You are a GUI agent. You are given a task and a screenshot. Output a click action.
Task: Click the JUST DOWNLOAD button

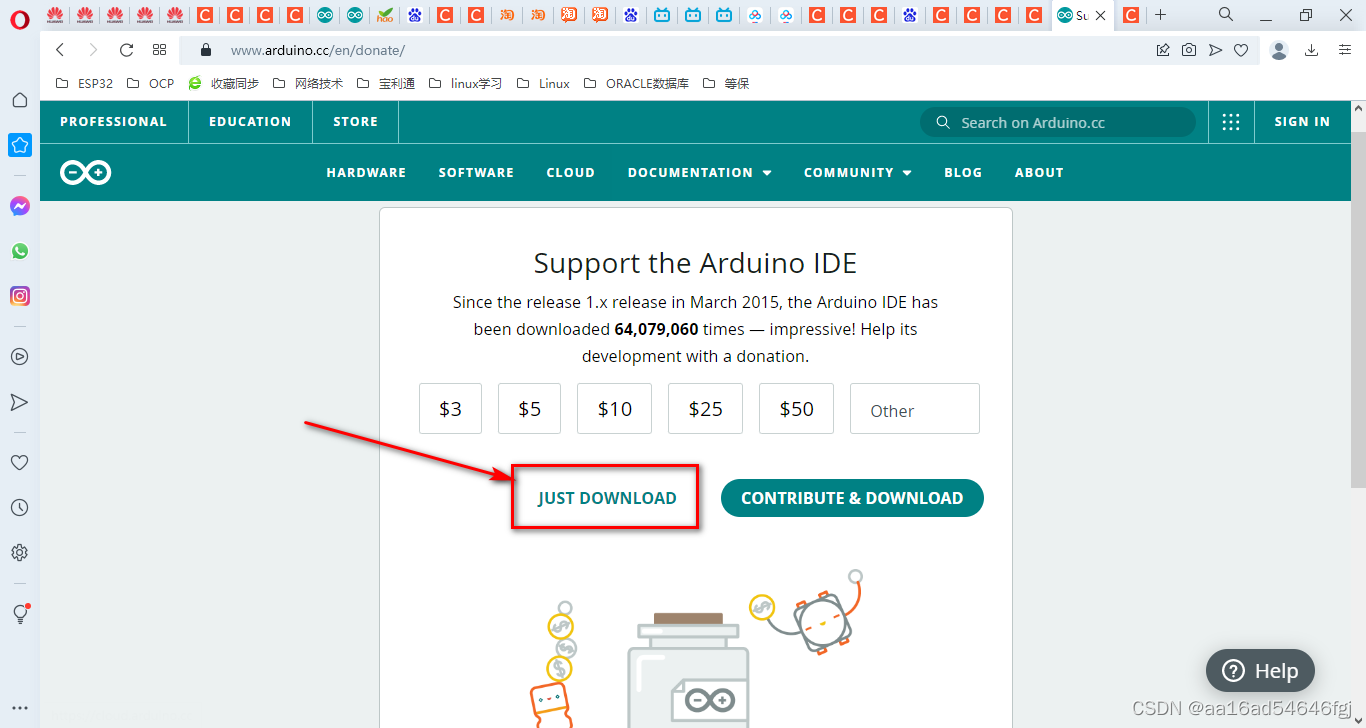coord(604,497)
